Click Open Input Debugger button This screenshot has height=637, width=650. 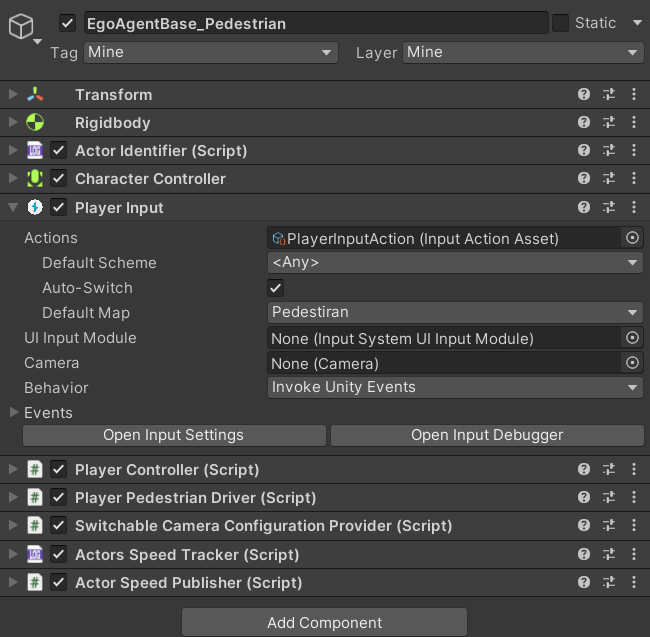[x=487, y=435]
